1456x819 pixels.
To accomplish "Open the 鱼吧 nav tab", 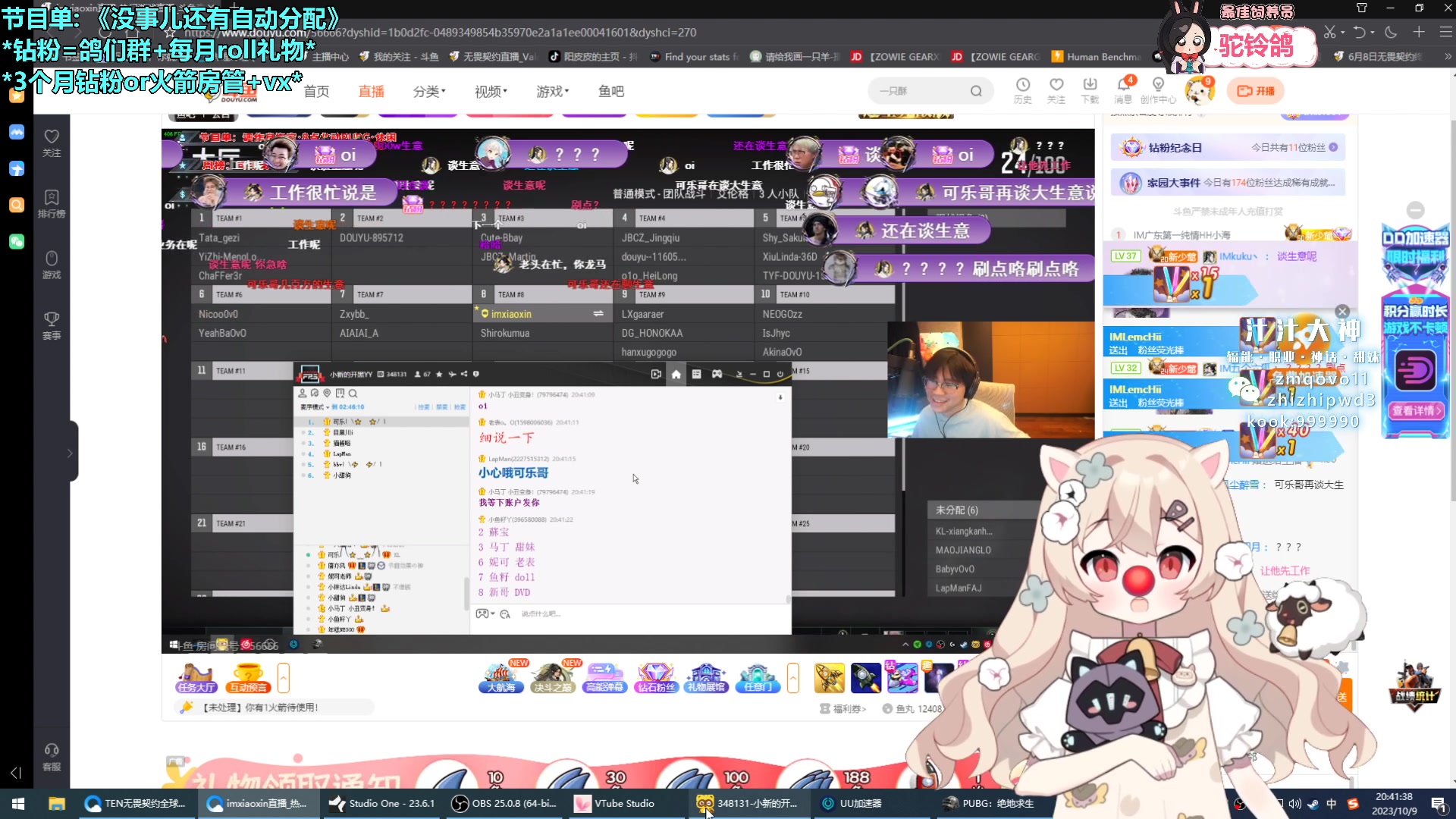I will (610, 91).
